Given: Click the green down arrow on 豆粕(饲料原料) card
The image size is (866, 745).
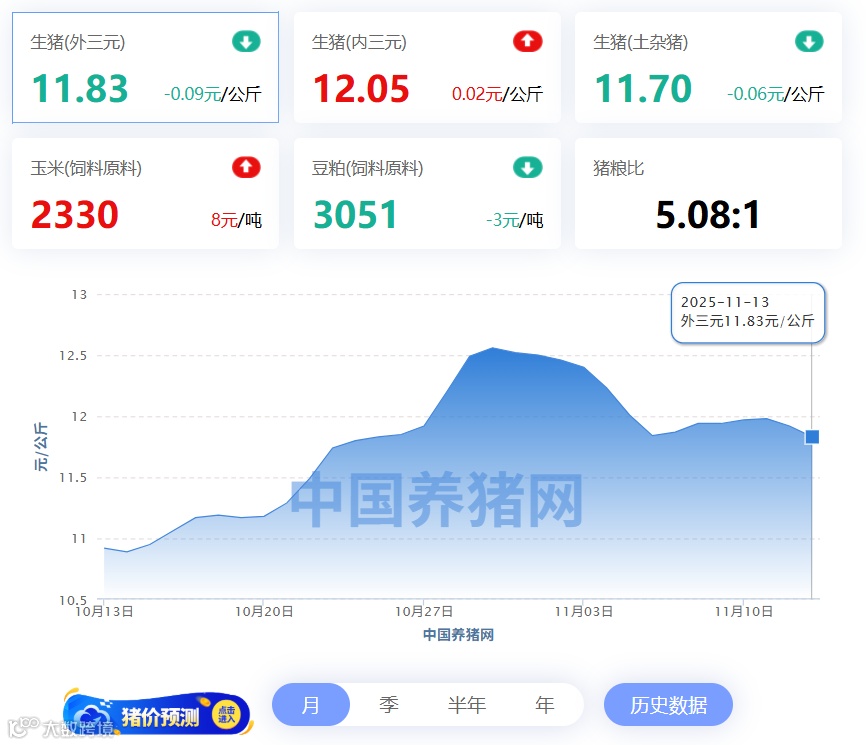Looking at the screenshot, I should click(527, 167).
